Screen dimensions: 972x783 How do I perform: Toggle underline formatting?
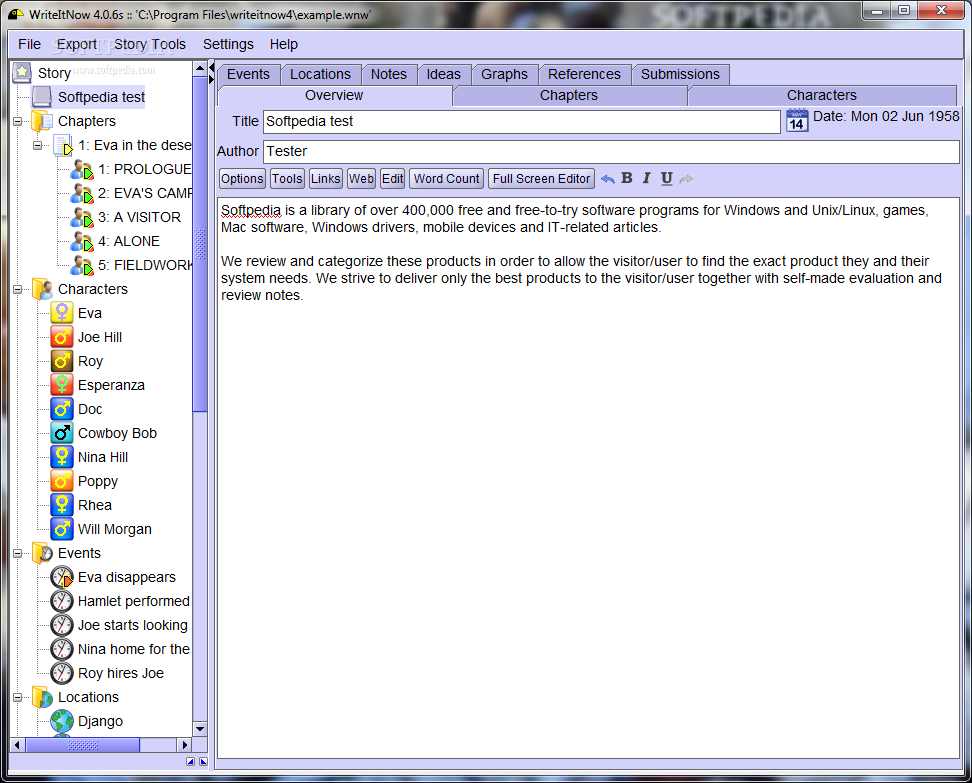pos(666,179)
